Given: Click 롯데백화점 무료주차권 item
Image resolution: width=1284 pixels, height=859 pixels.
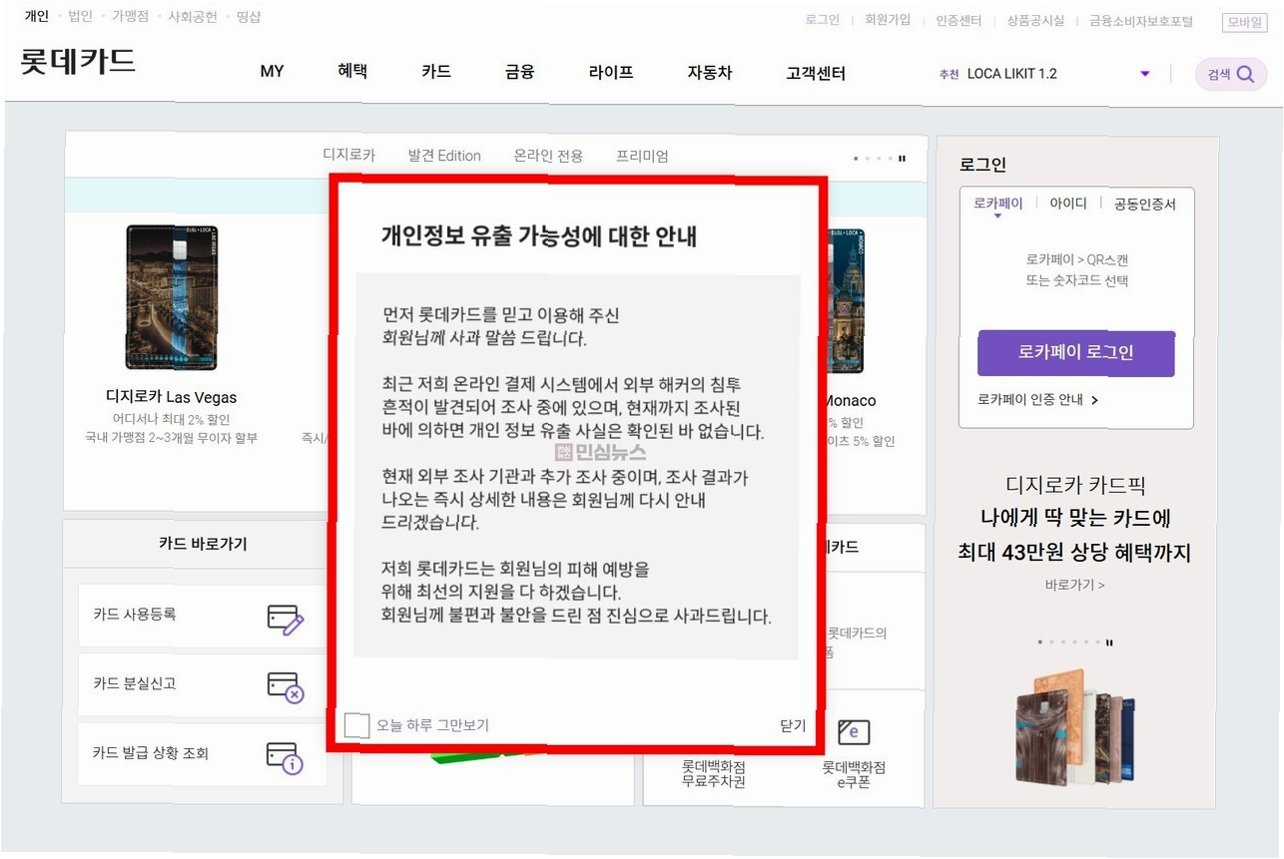Looking at the screenshot, I should coord(713,773).
